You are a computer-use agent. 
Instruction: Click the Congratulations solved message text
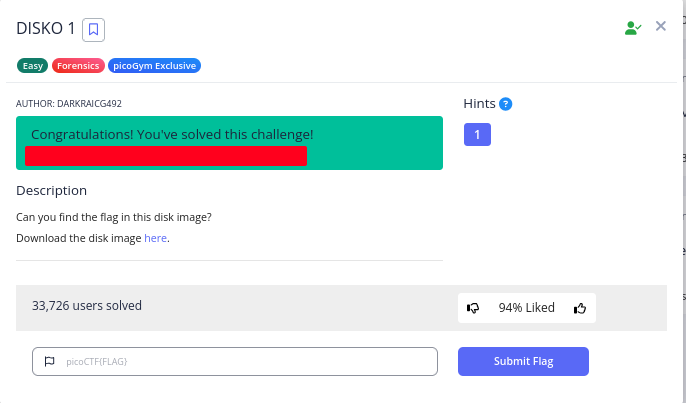172,134
